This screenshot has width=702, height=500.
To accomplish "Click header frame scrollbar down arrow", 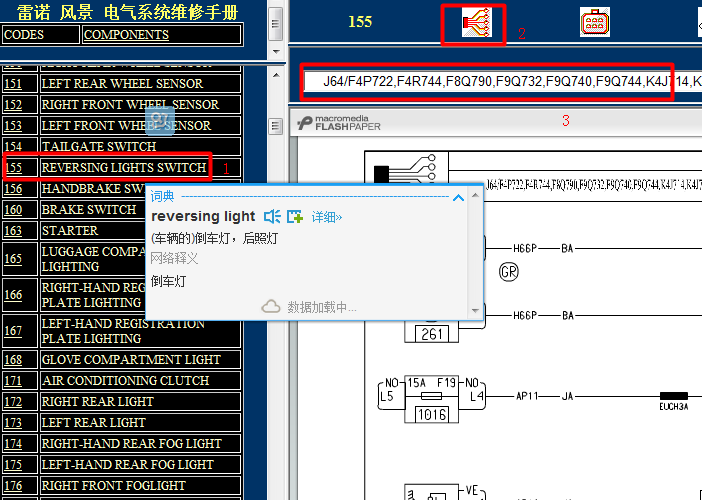I will point(276,52).
